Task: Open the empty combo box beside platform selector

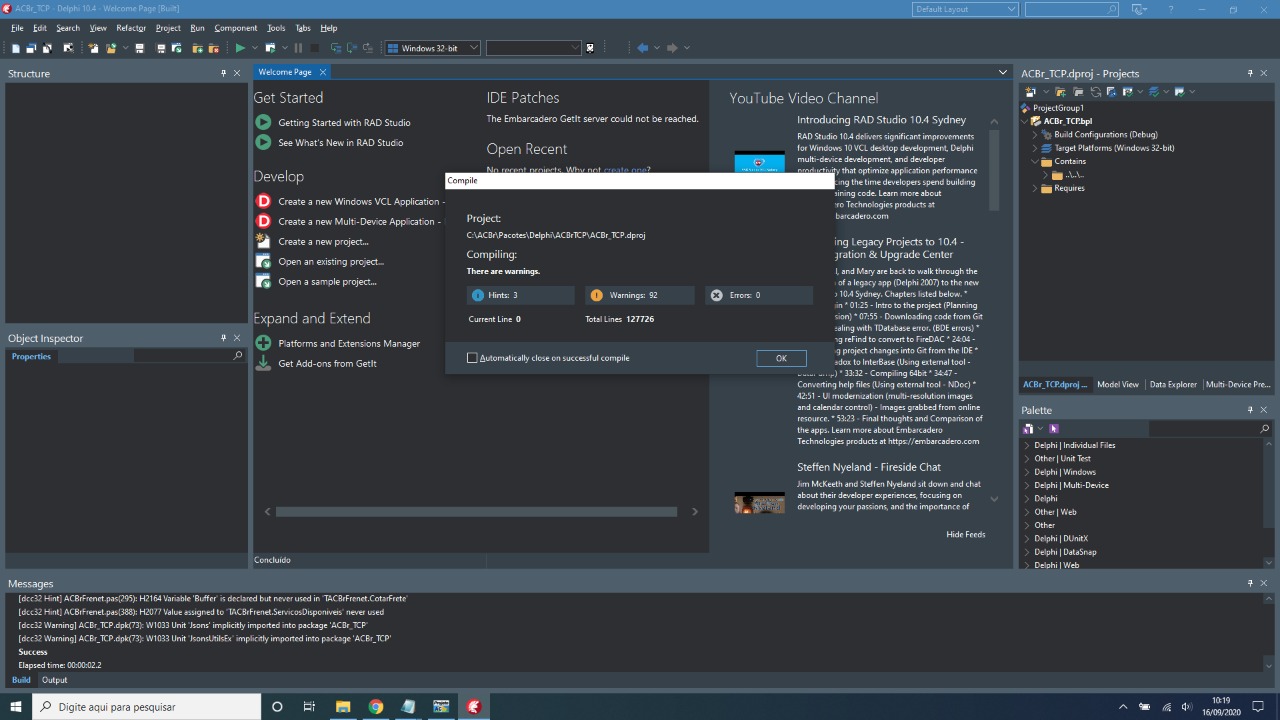Action: click(x=533, y=48)
